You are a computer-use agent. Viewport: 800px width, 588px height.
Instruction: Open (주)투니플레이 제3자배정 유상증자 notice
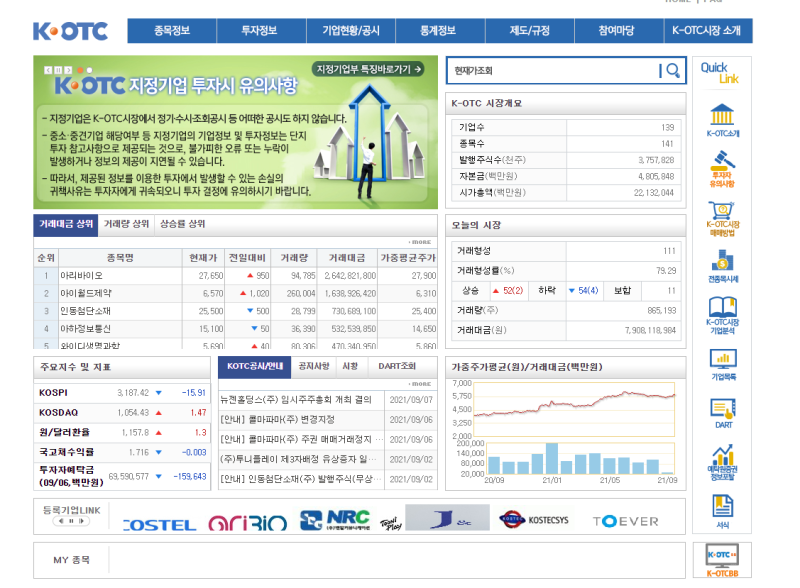(298, 459)
